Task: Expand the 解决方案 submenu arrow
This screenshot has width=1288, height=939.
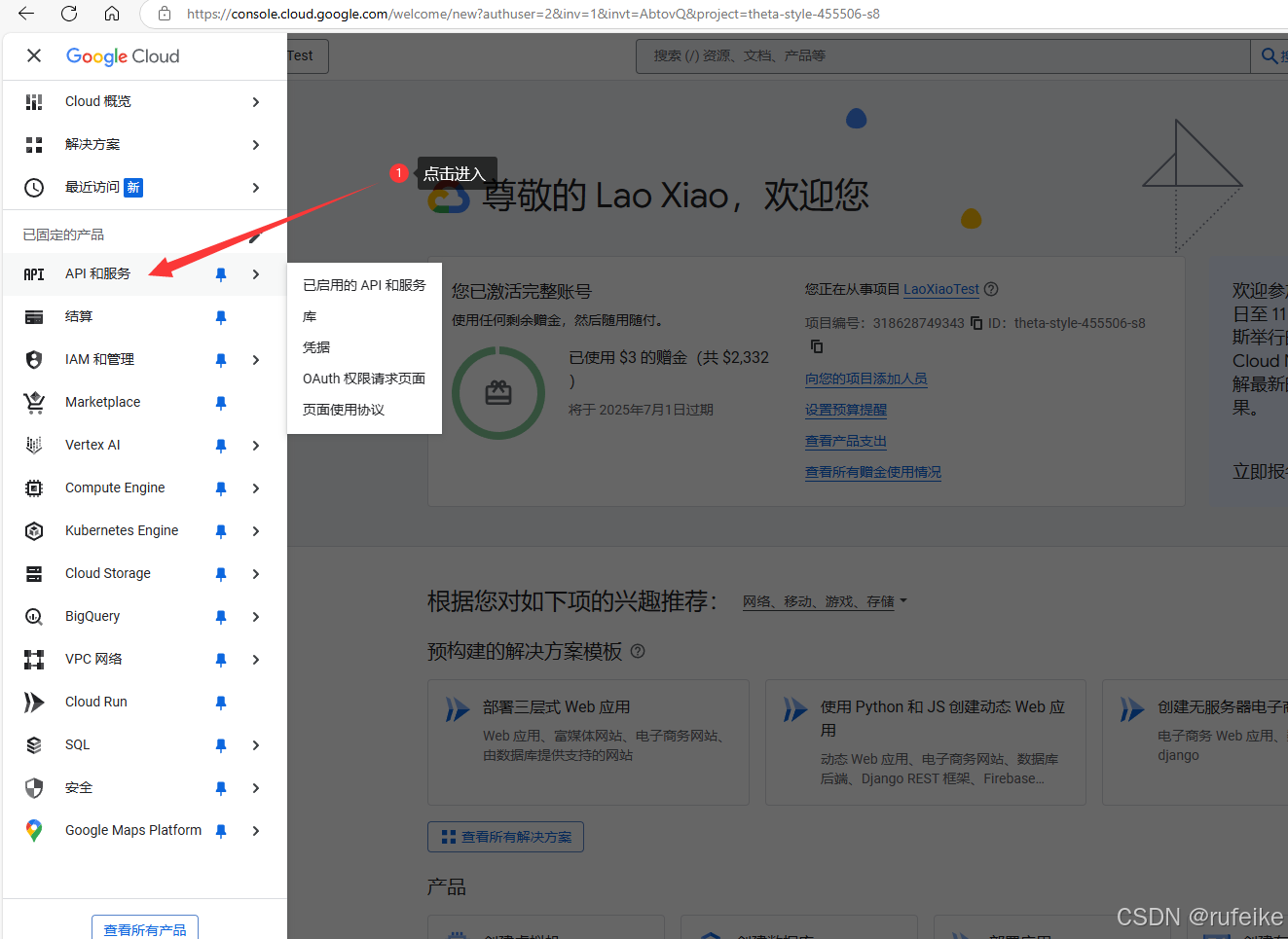Action: [x=256, y=145]
